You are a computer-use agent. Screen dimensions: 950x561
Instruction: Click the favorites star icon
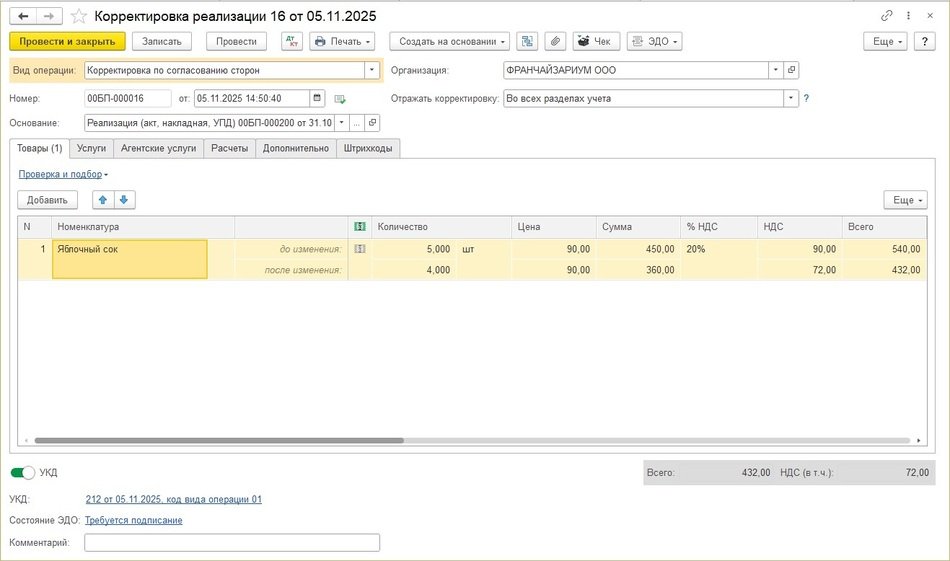pyautogui.click(x=79, y=17)
